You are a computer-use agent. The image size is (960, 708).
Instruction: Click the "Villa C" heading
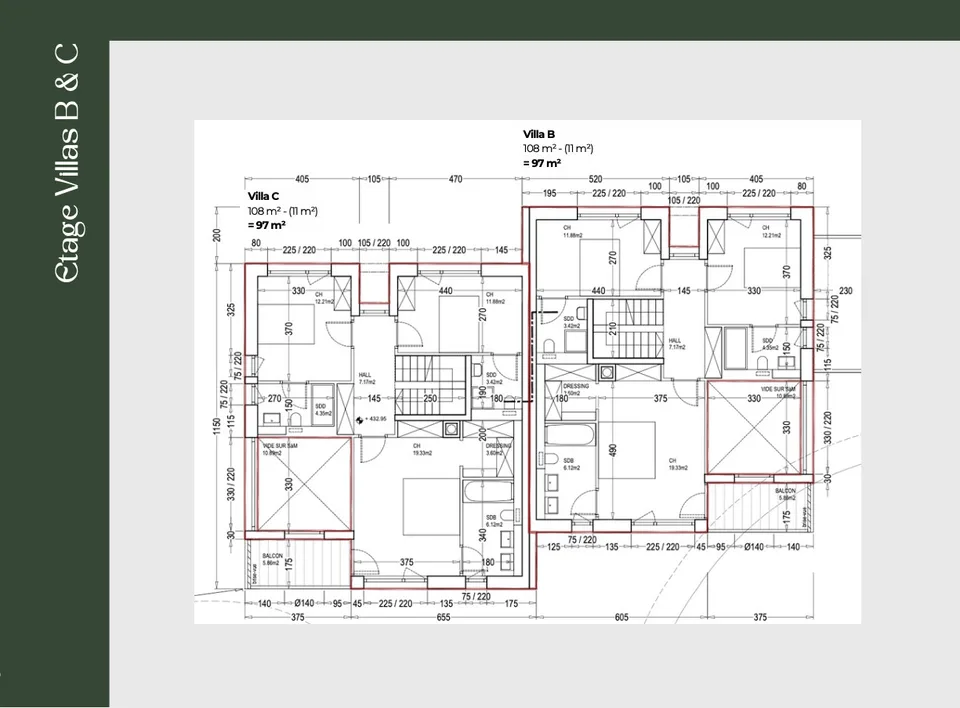pyautogui.click(x=263, y=196)
